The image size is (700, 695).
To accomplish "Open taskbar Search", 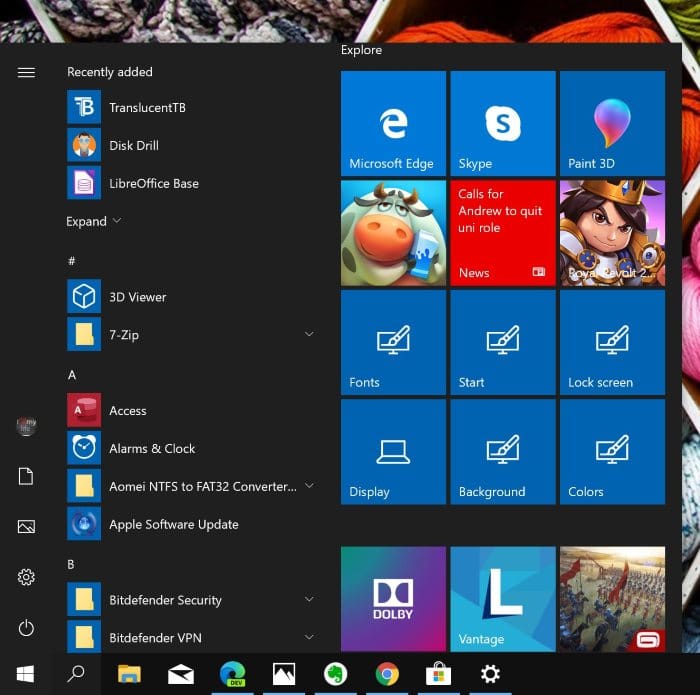I will click(x=76, y=674).
